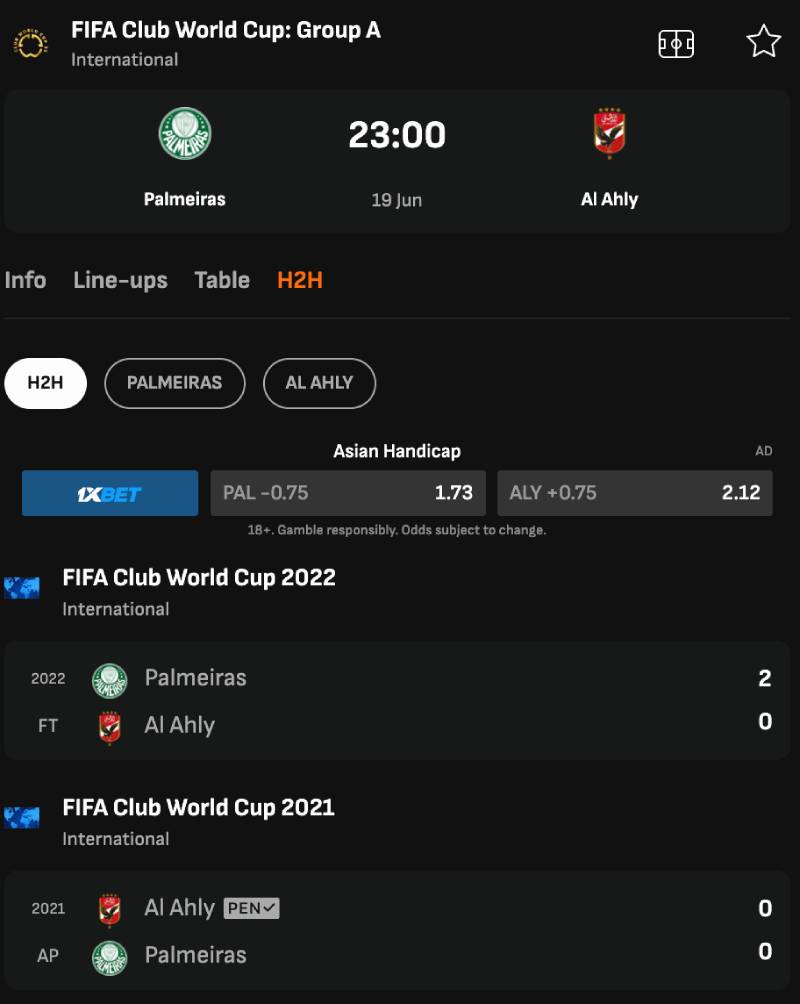Select the H2H filter pill
Viewport: 800px width, 1004px height.
click(45, 383)
